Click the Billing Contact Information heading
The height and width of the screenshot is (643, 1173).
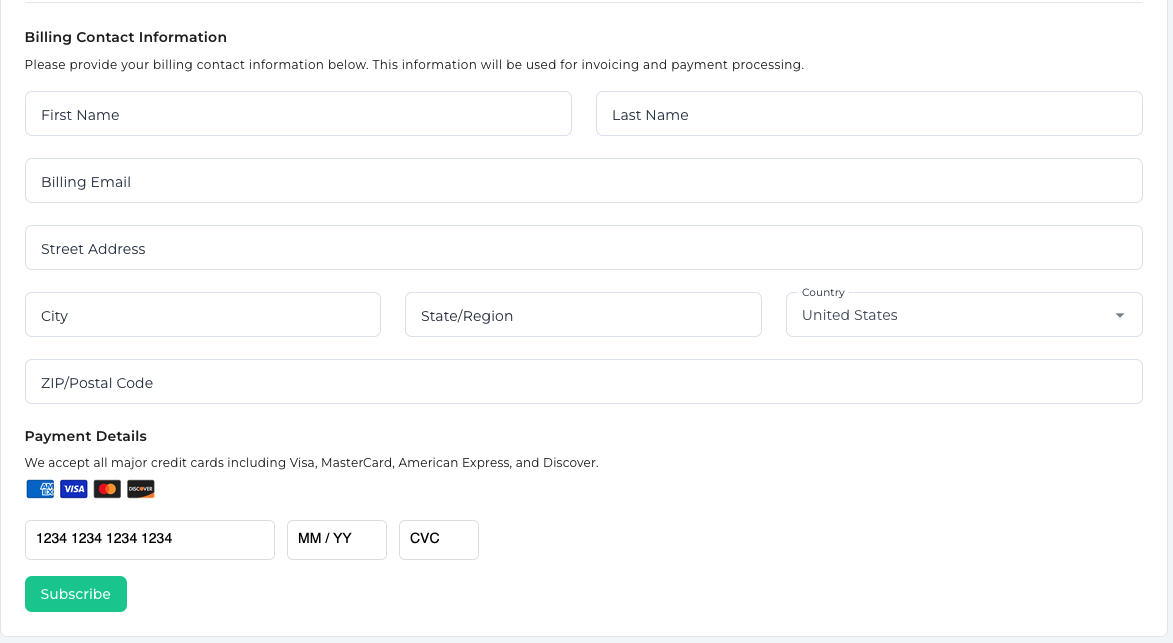[126, 37]
